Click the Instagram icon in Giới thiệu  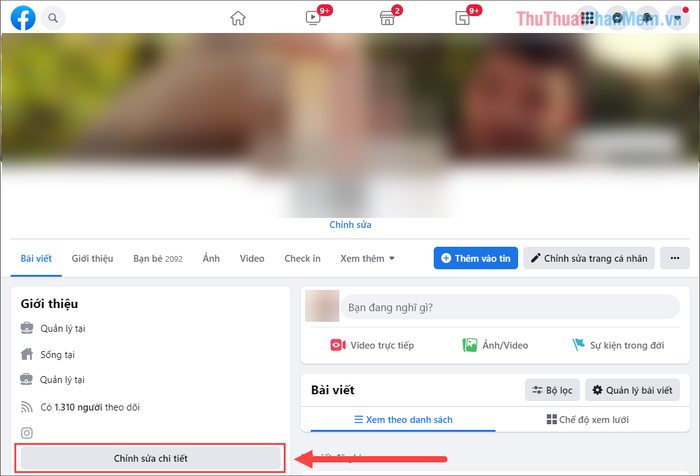[27, 433]
